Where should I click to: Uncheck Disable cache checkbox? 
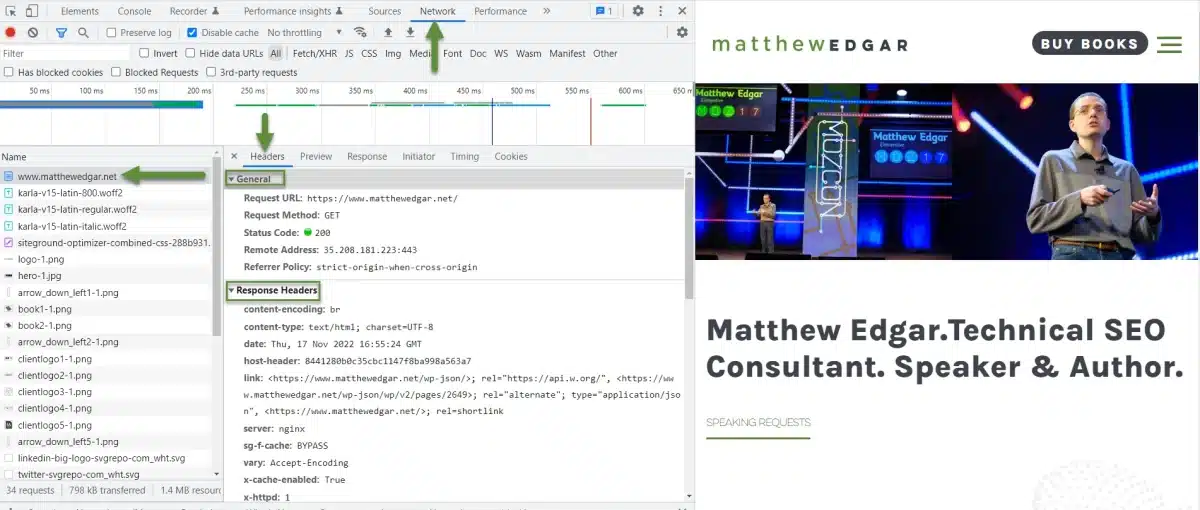[x=192, y=32]
